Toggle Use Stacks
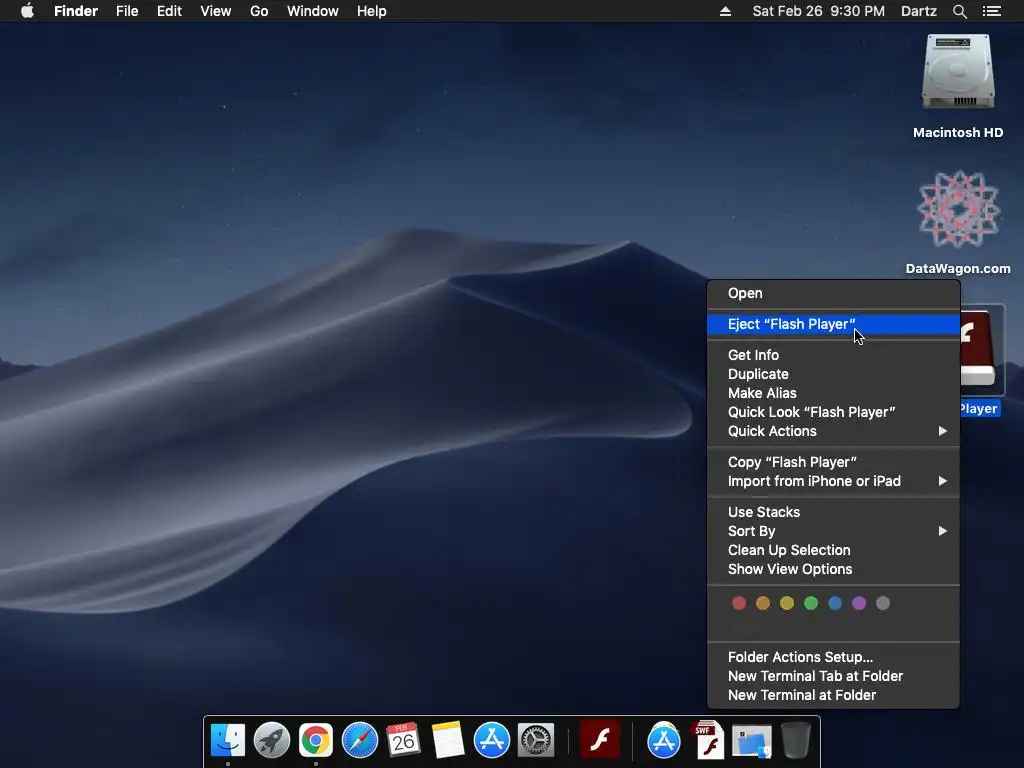The image size is (1024, 768). click(x=833, y=512)
